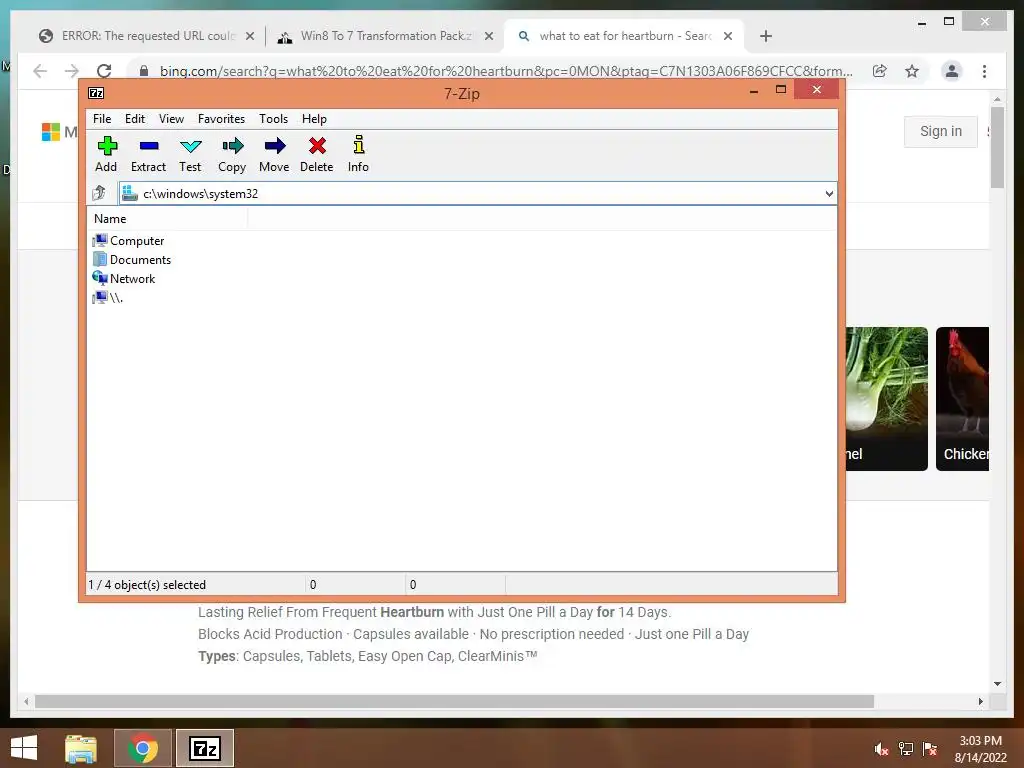The height and width of the screenshot is (768, 1024).
Task: Click the scroll right arrow in Chrome
Action: coord(980,701)
